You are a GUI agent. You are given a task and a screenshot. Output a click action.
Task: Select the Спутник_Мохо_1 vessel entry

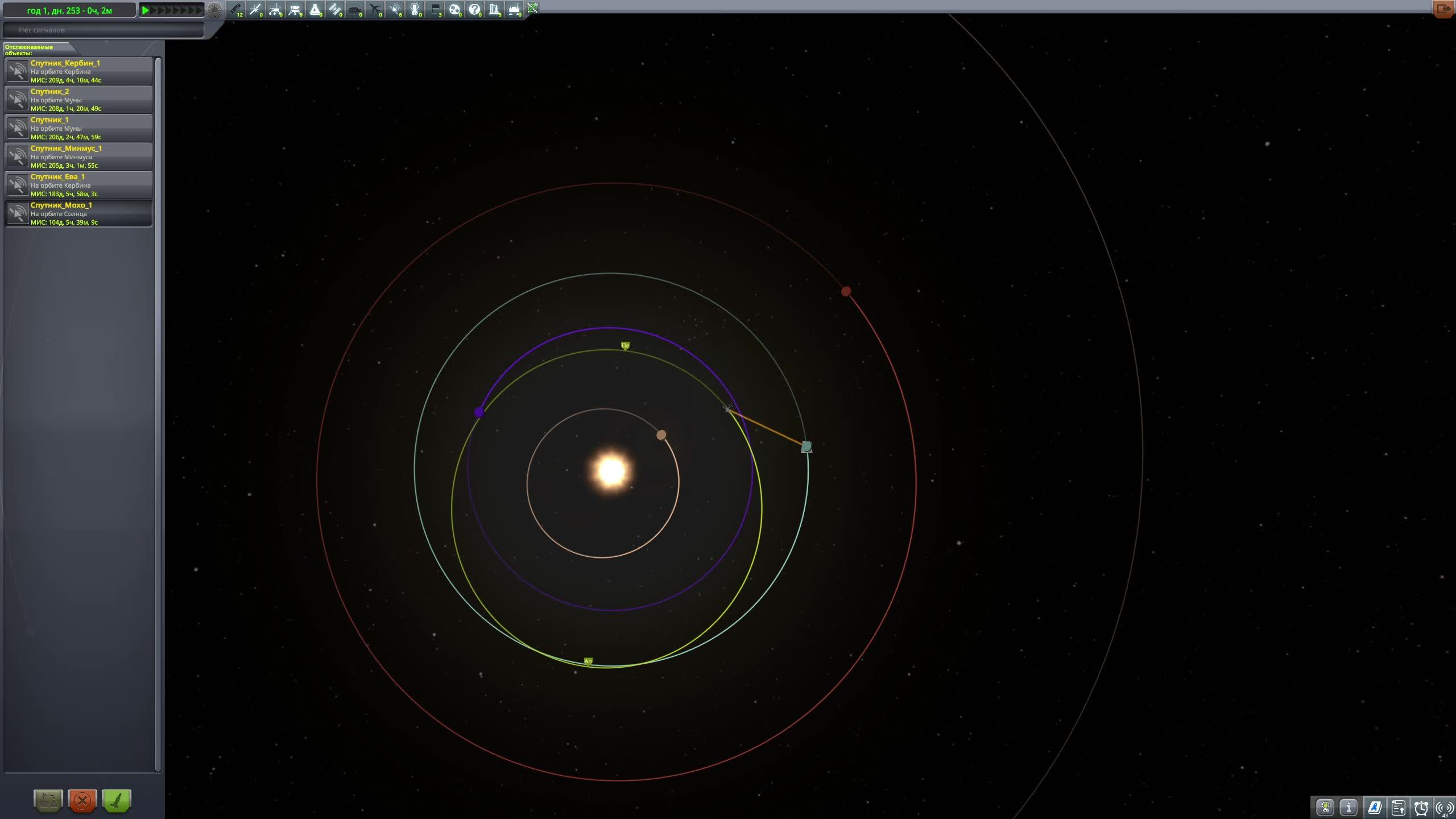(79, 213)
